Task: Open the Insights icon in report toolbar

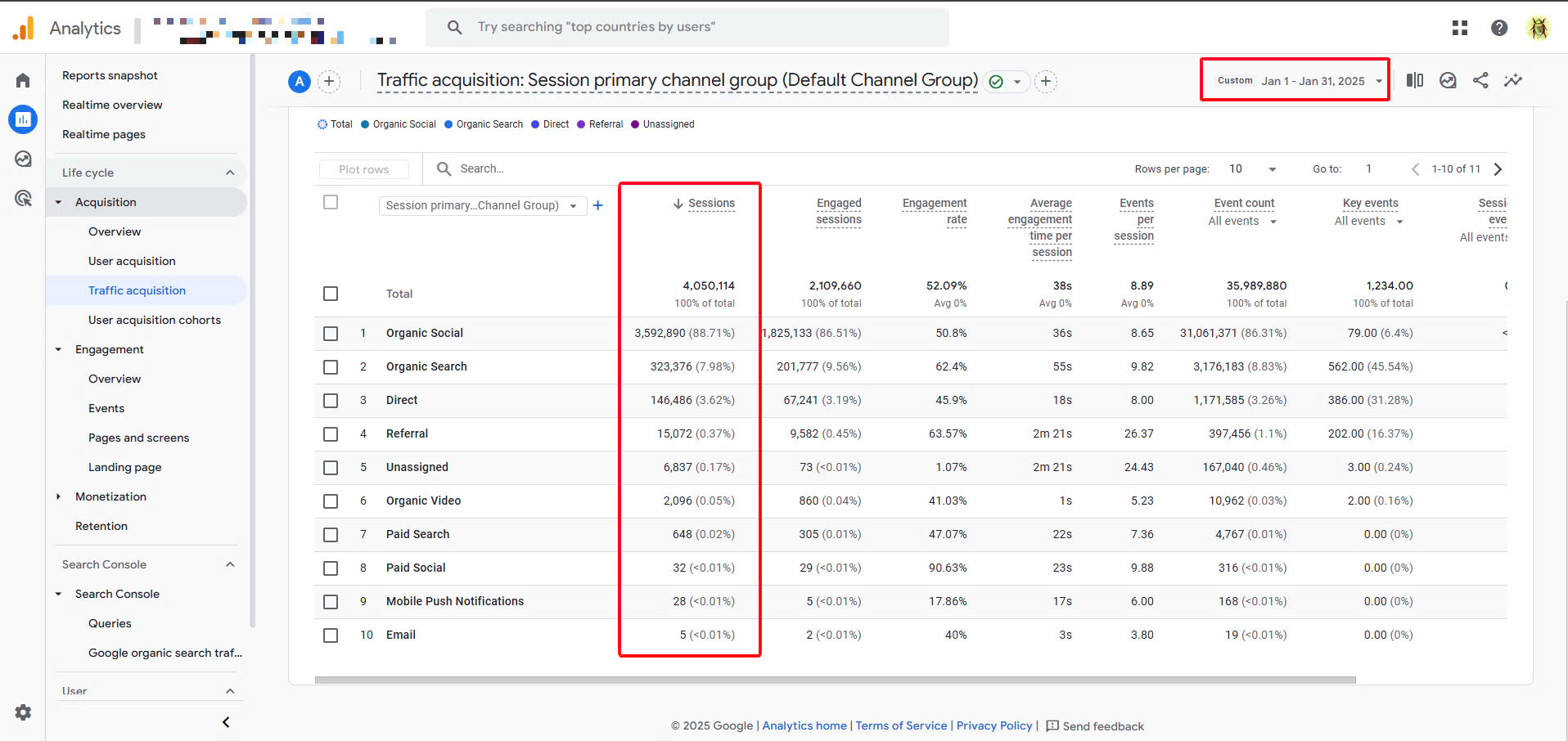Action: click(x=1448, y=80)
